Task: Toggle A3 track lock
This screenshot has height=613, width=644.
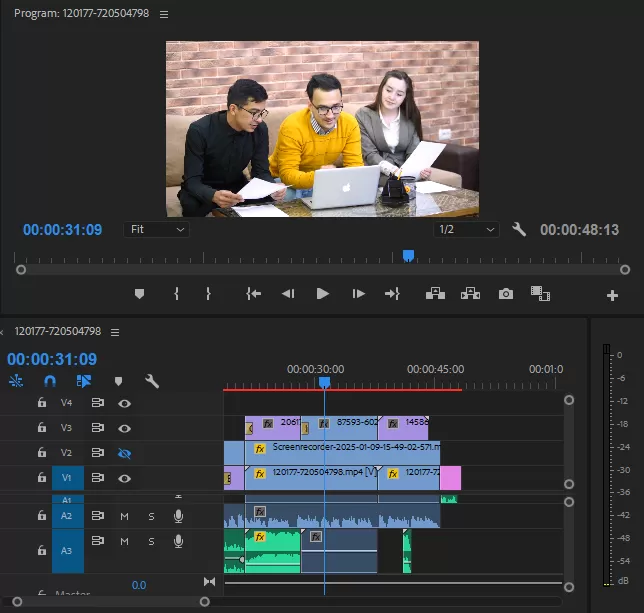Action: 42,550
